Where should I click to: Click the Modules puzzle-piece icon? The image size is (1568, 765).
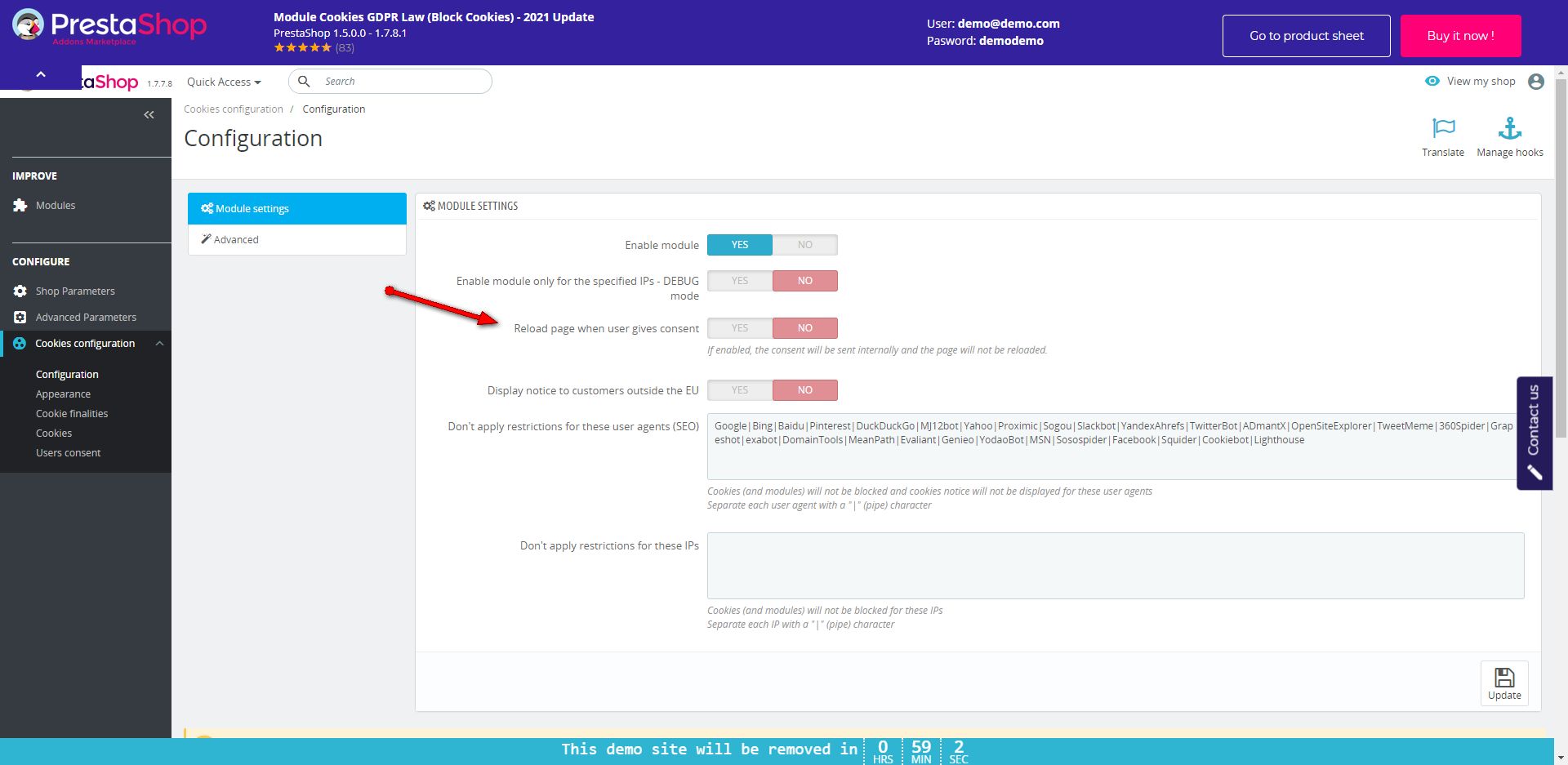pyautogui.click(x=20, y=206)
